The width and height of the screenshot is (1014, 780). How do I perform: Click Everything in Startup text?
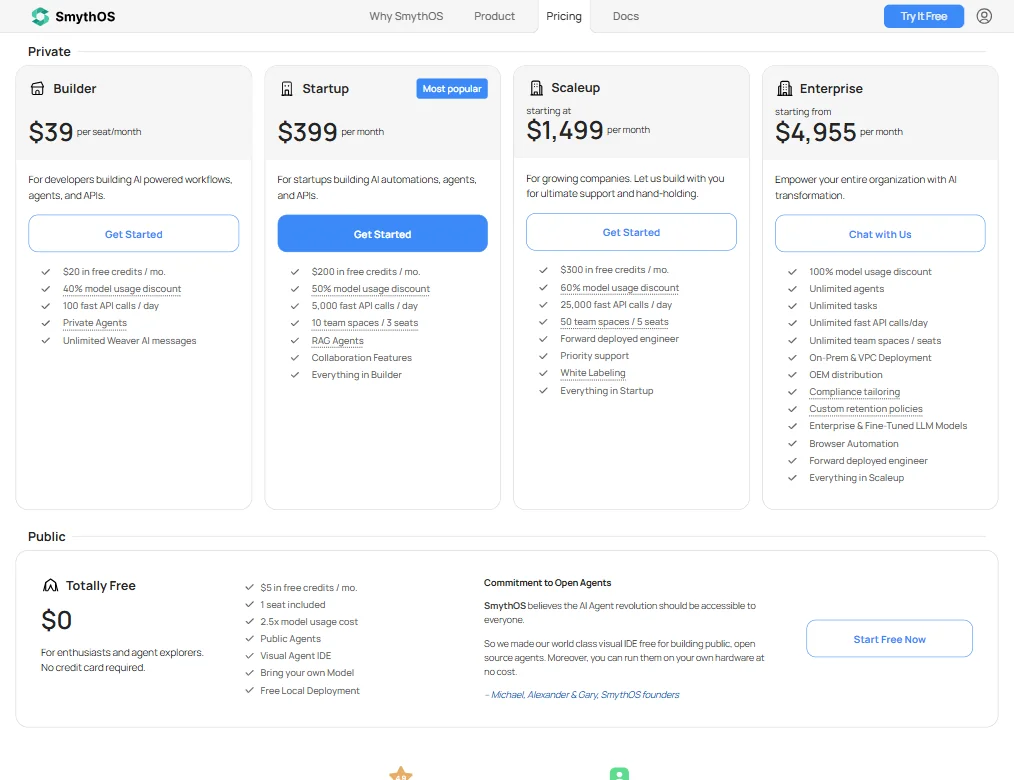pyautogui.click(x=607, y=391)
